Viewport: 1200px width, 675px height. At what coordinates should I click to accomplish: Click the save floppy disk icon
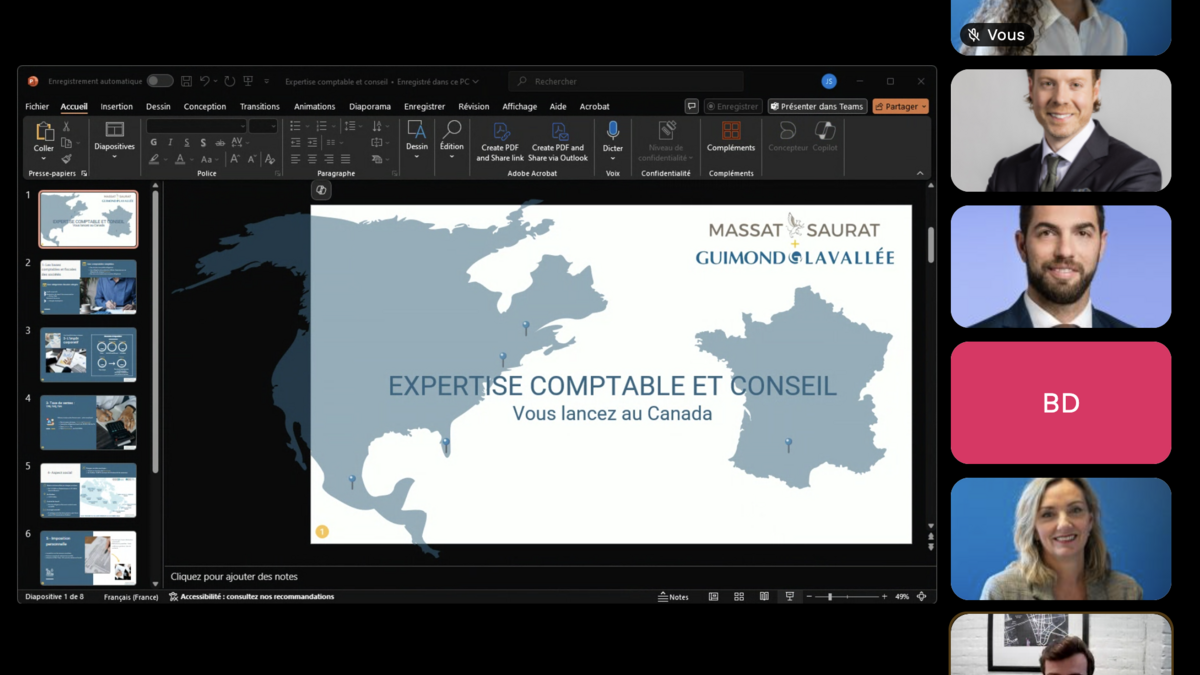[x=186, y=82]
